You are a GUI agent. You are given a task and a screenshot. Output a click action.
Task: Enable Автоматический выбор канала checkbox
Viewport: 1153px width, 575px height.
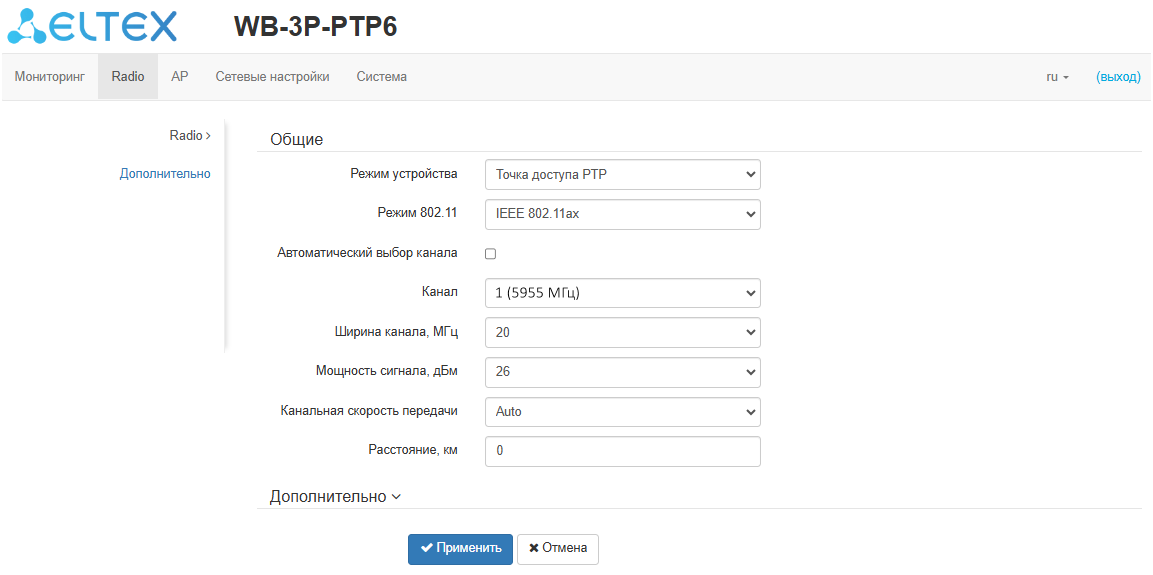pos(491,254)
